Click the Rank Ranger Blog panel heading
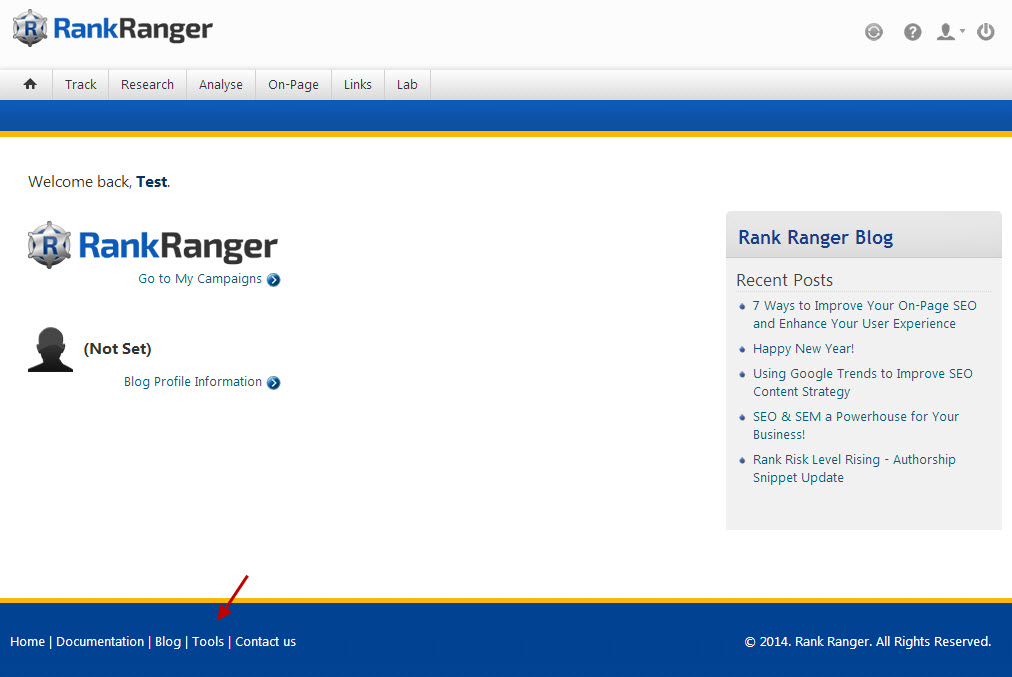1012x677 pixels. tap(815, 237)
